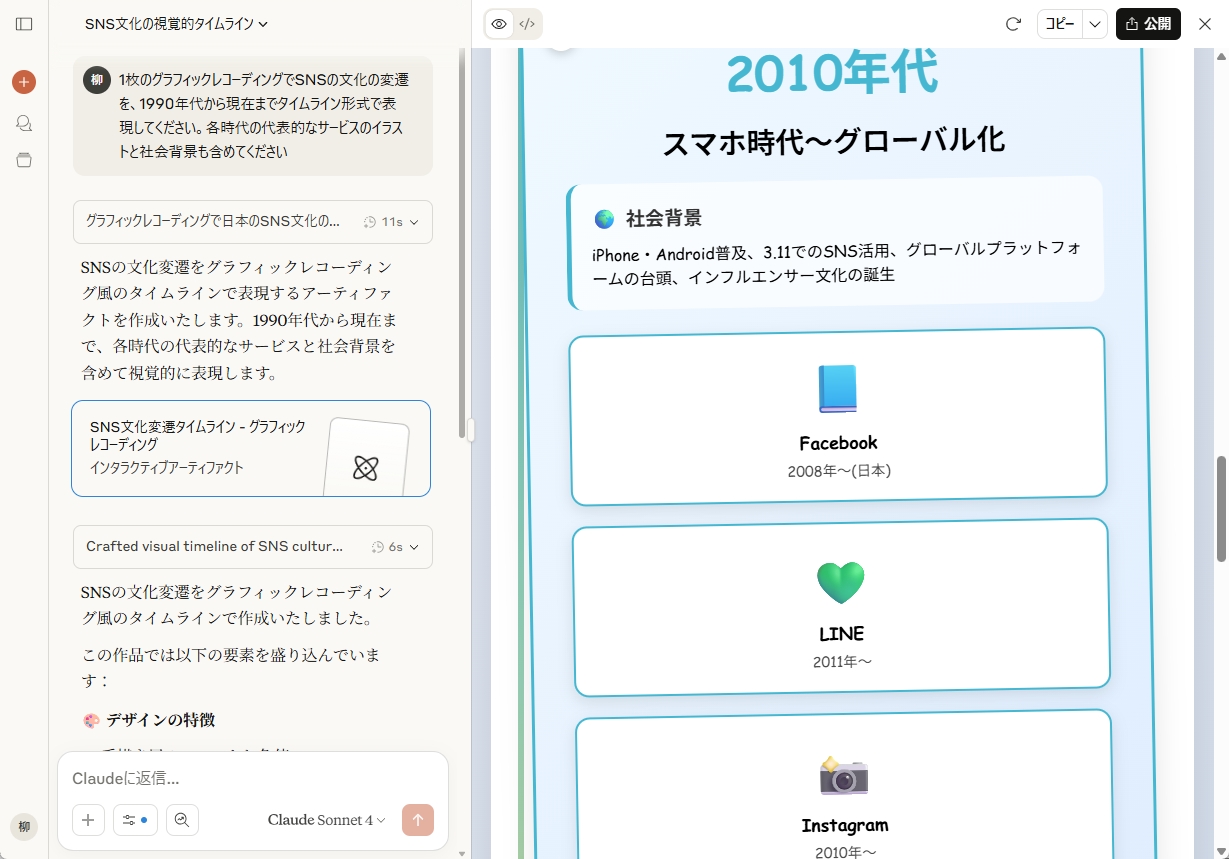Image resolution: width=1229 pixels, height=859 pixels.
Task: Toggle the left sidebar panel icon
Action: tap(24, 24)
